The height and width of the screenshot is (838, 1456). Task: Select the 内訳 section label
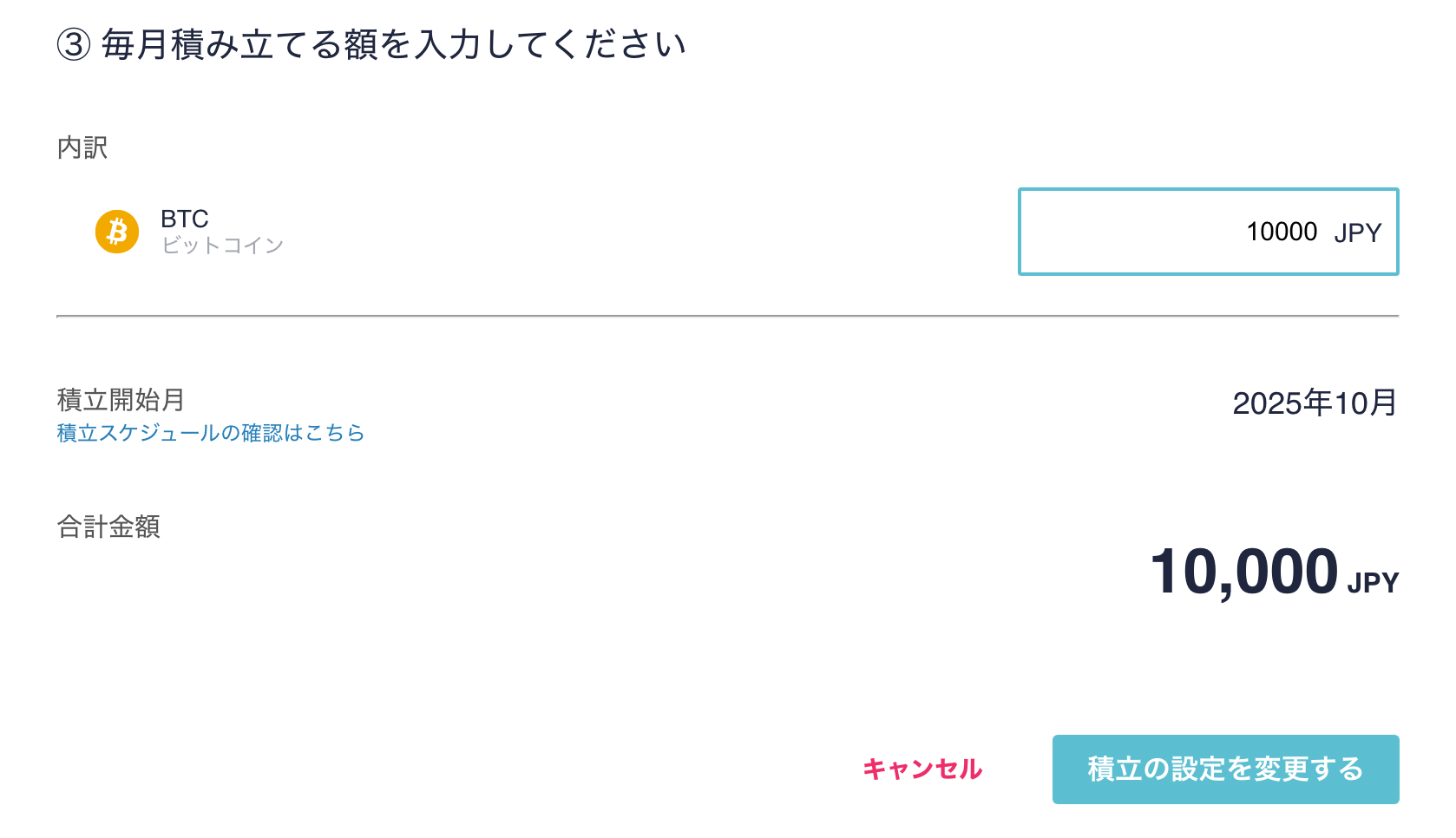click(82, 147)
